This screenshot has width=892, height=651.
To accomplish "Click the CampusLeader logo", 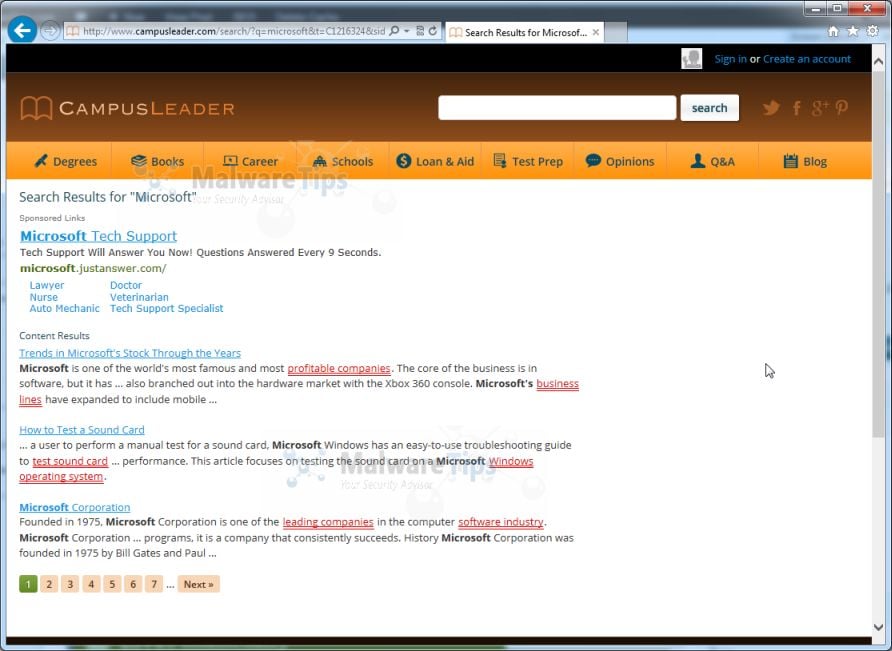I will [127, 108].
